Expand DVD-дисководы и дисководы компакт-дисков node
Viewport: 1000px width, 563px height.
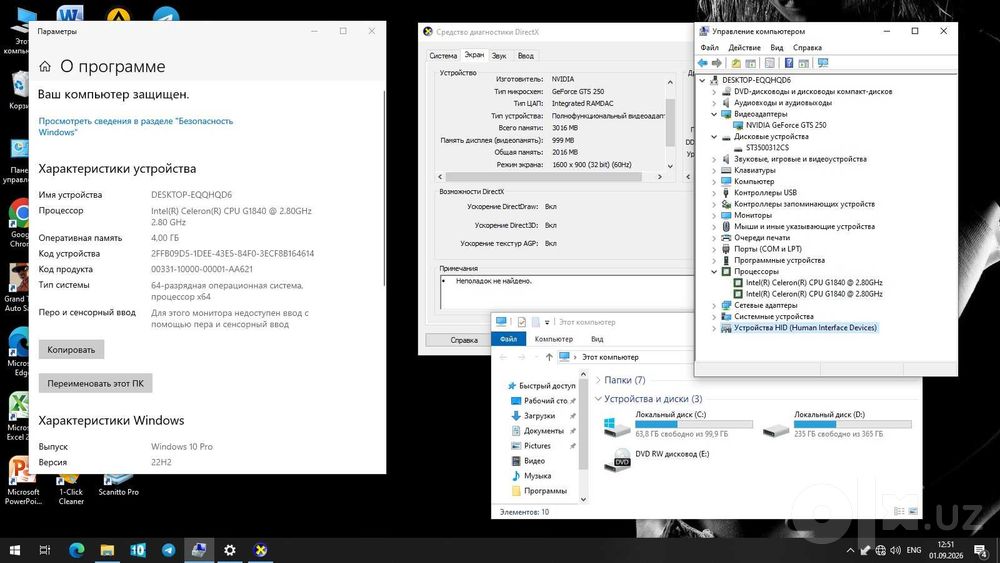714,92
